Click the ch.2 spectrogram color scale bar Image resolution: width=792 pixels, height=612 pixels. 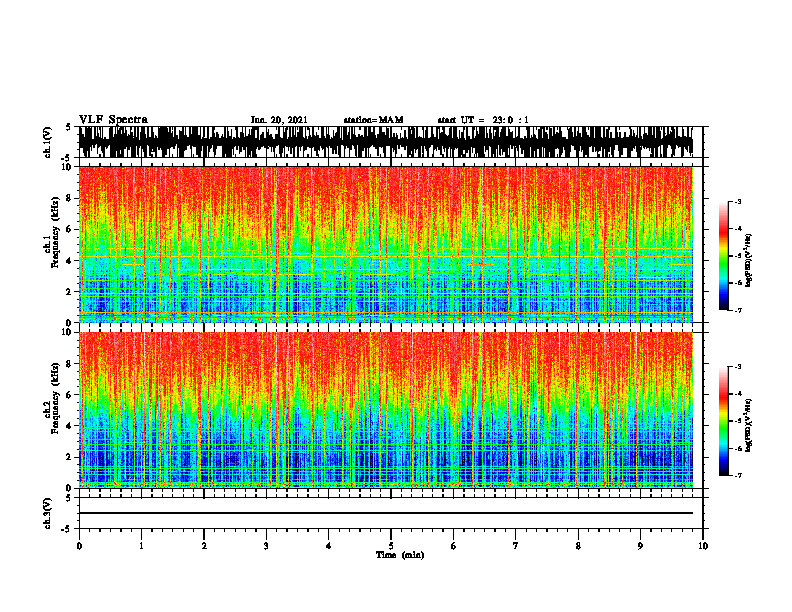(723, 421)
